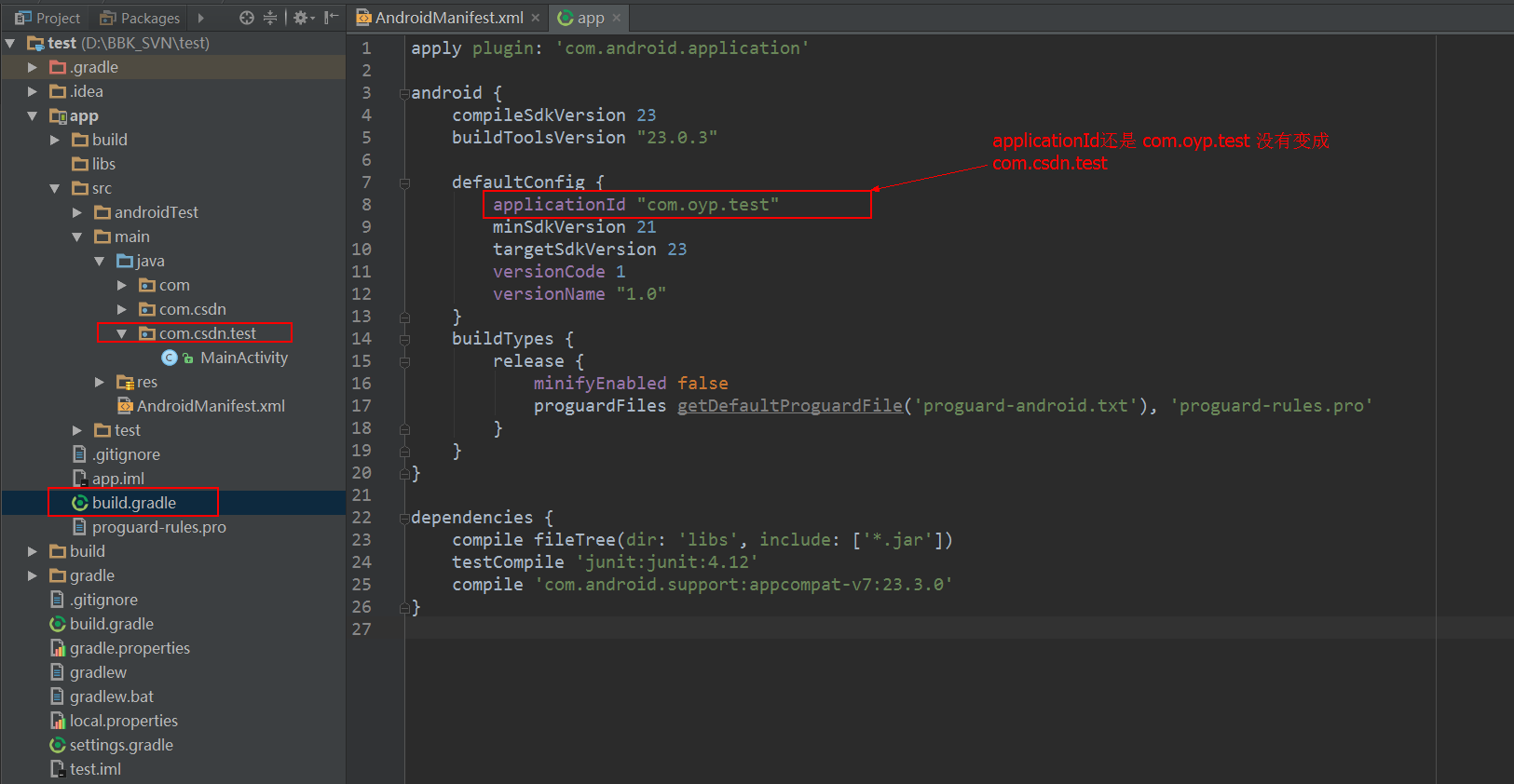Select the gradle.properties file icon
The image size is (1514, 784).
58,648
